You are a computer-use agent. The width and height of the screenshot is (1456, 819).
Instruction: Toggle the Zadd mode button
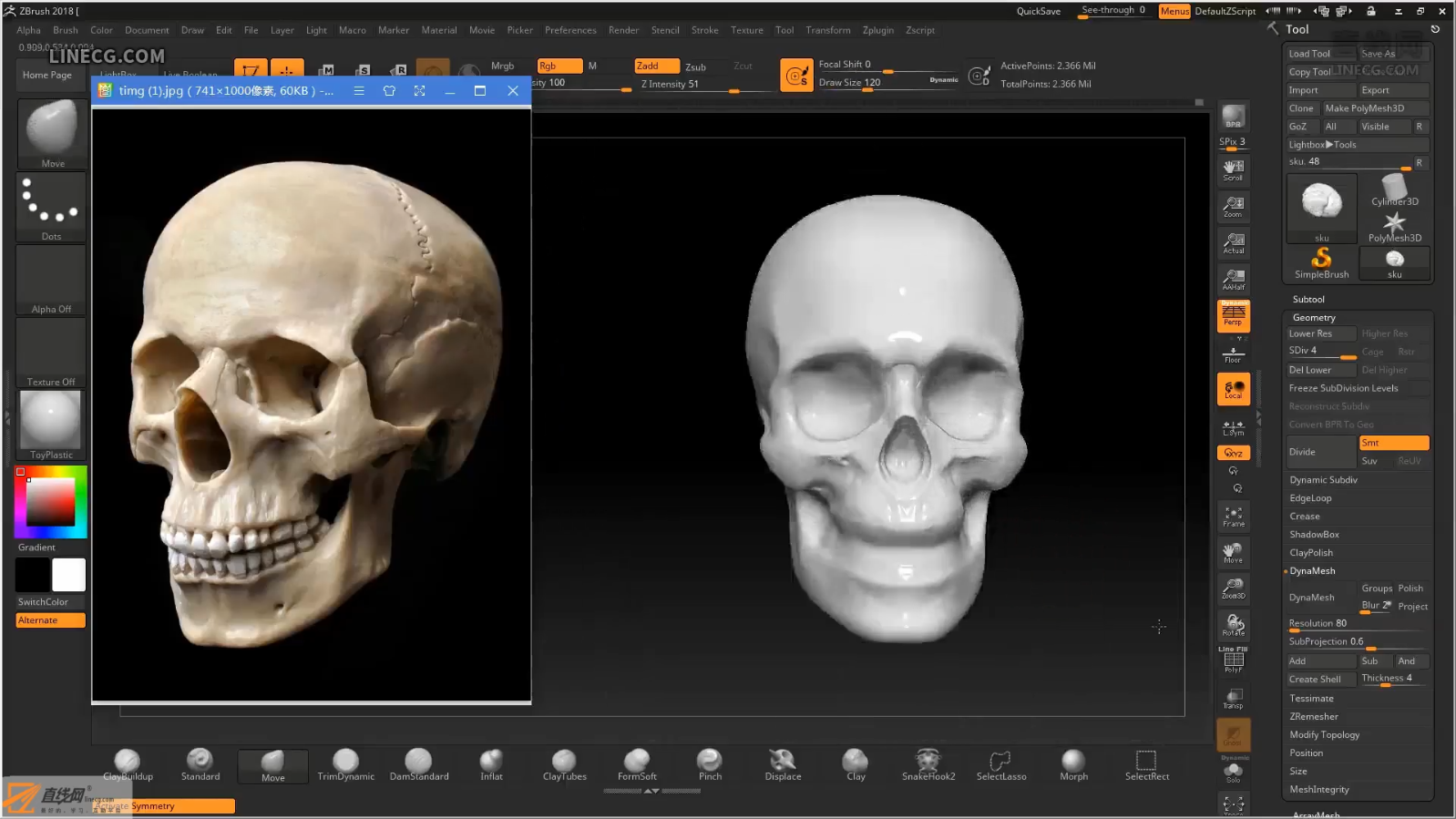point(656,66)
